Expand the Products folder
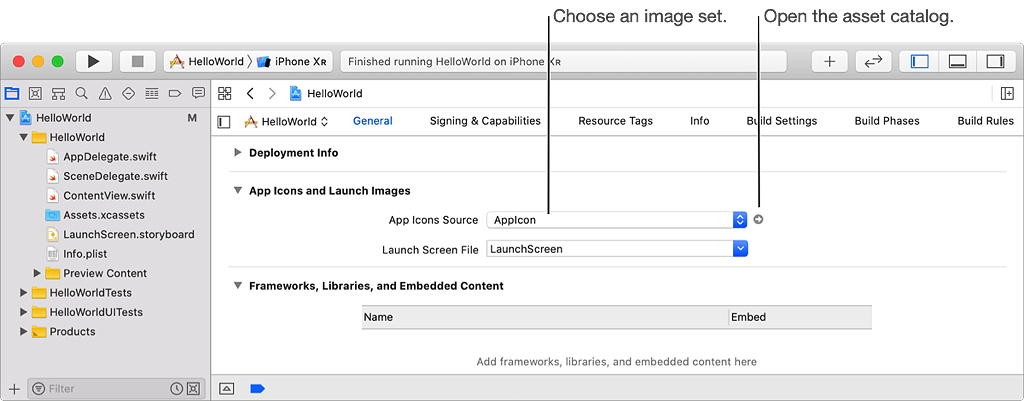Image resolution: width=1024 pixels, height=401 pixels. [24, 331]
